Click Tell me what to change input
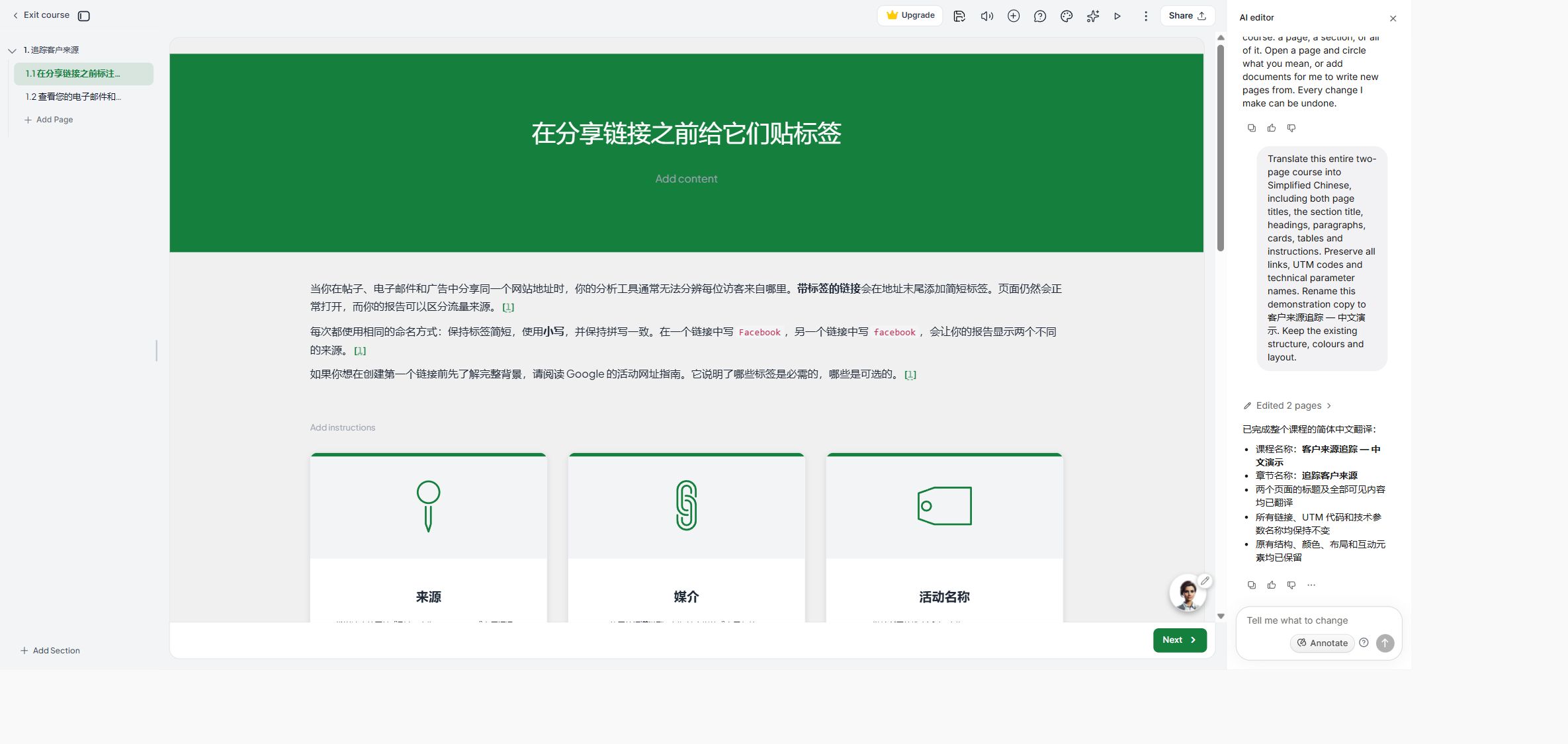This screenshot has height=744, width=1568. 1318,620
